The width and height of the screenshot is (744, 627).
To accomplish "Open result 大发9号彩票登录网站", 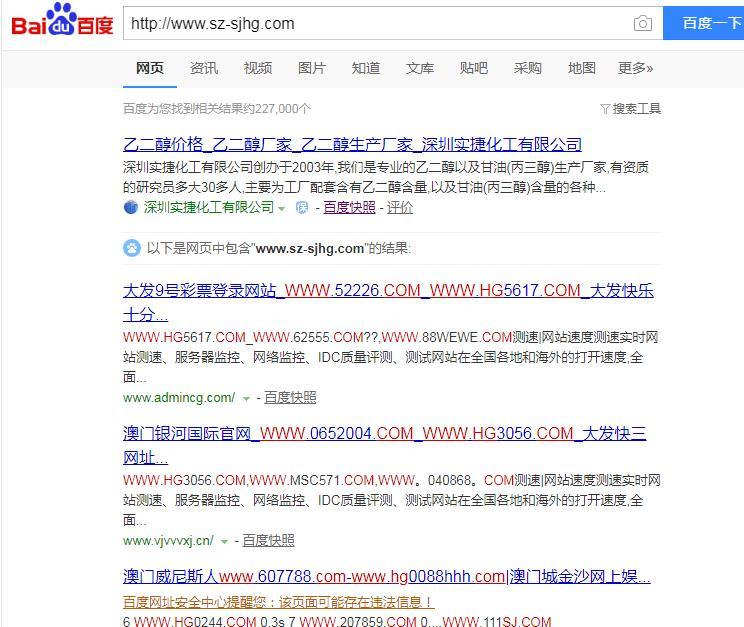I will click(388, 302).
